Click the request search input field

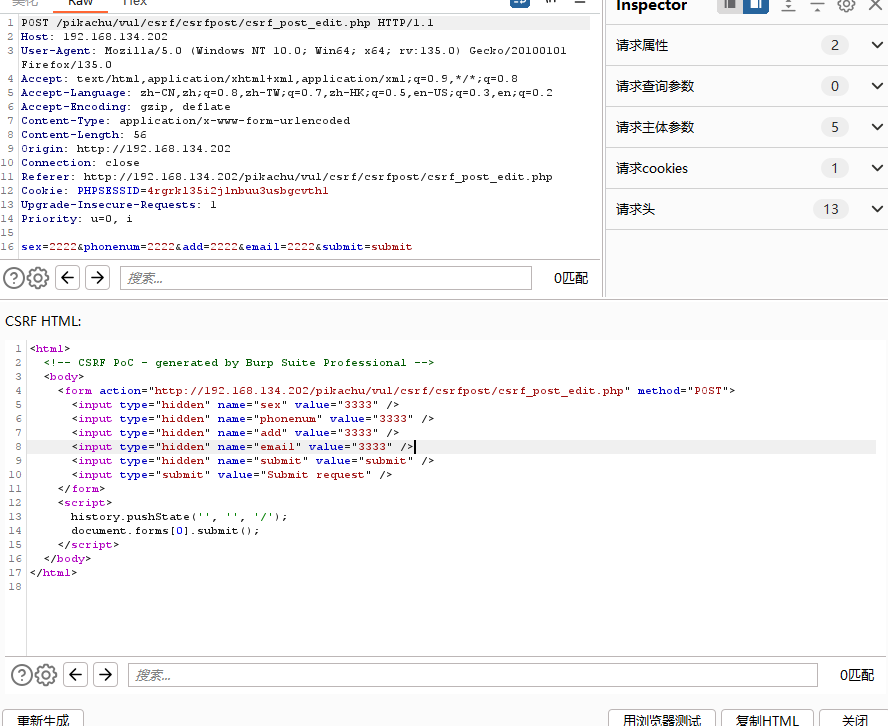pyautogui.click(x=326, y=278)
